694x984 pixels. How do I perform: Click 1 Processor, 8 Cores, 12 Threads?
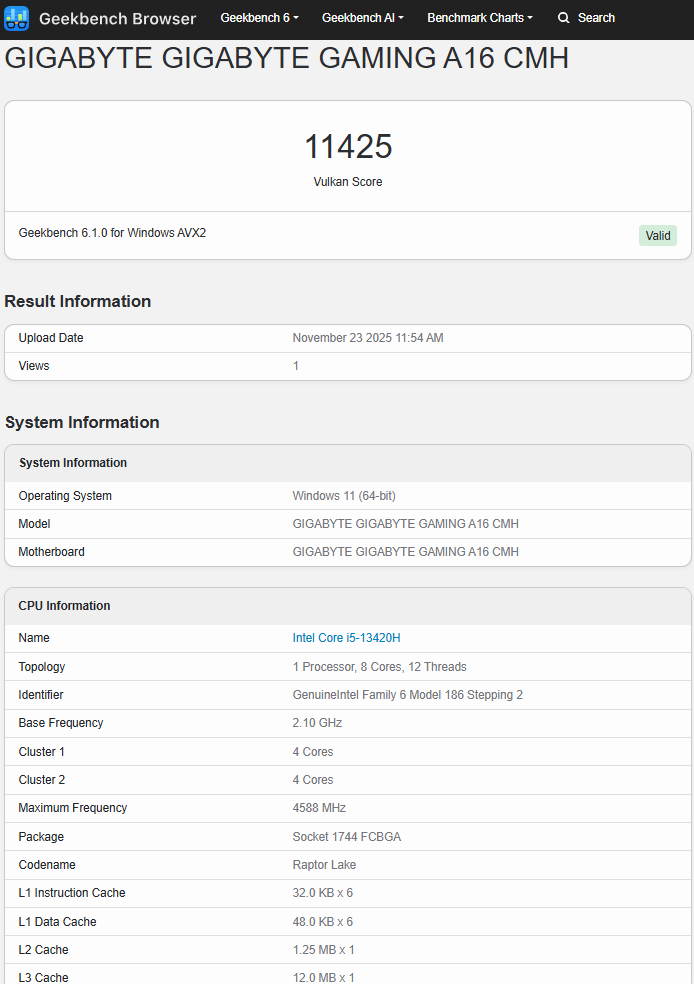point(380,666)
